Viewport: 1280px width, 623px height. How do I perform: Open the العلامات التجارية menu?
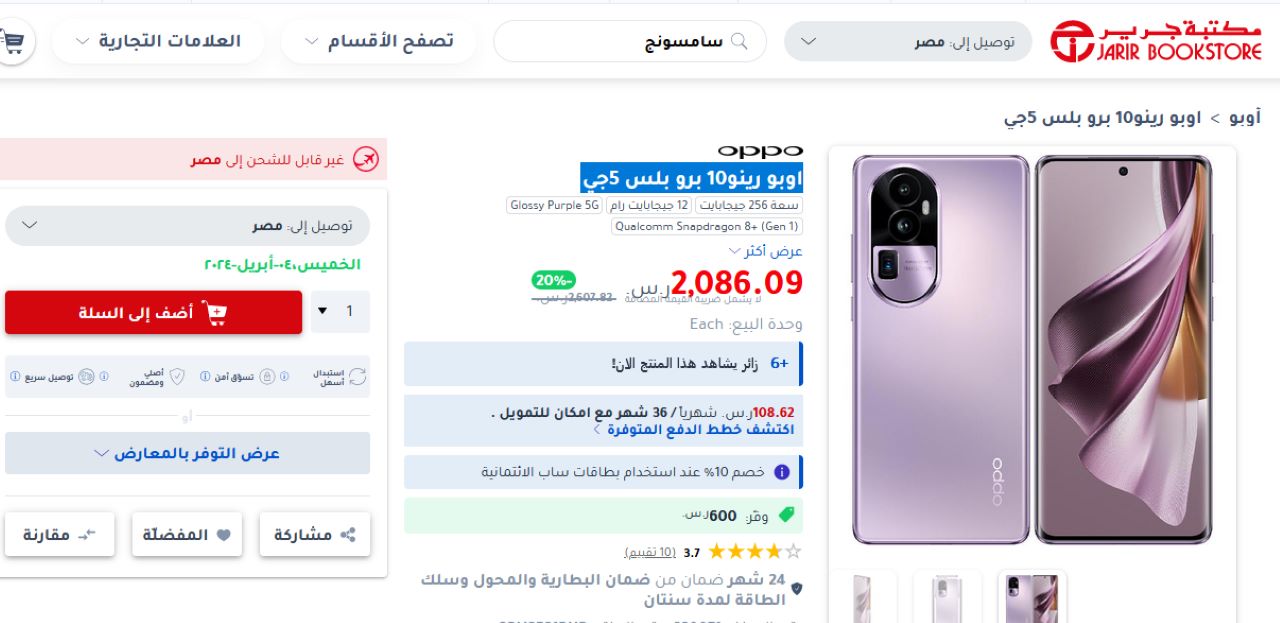pos(158,42)
